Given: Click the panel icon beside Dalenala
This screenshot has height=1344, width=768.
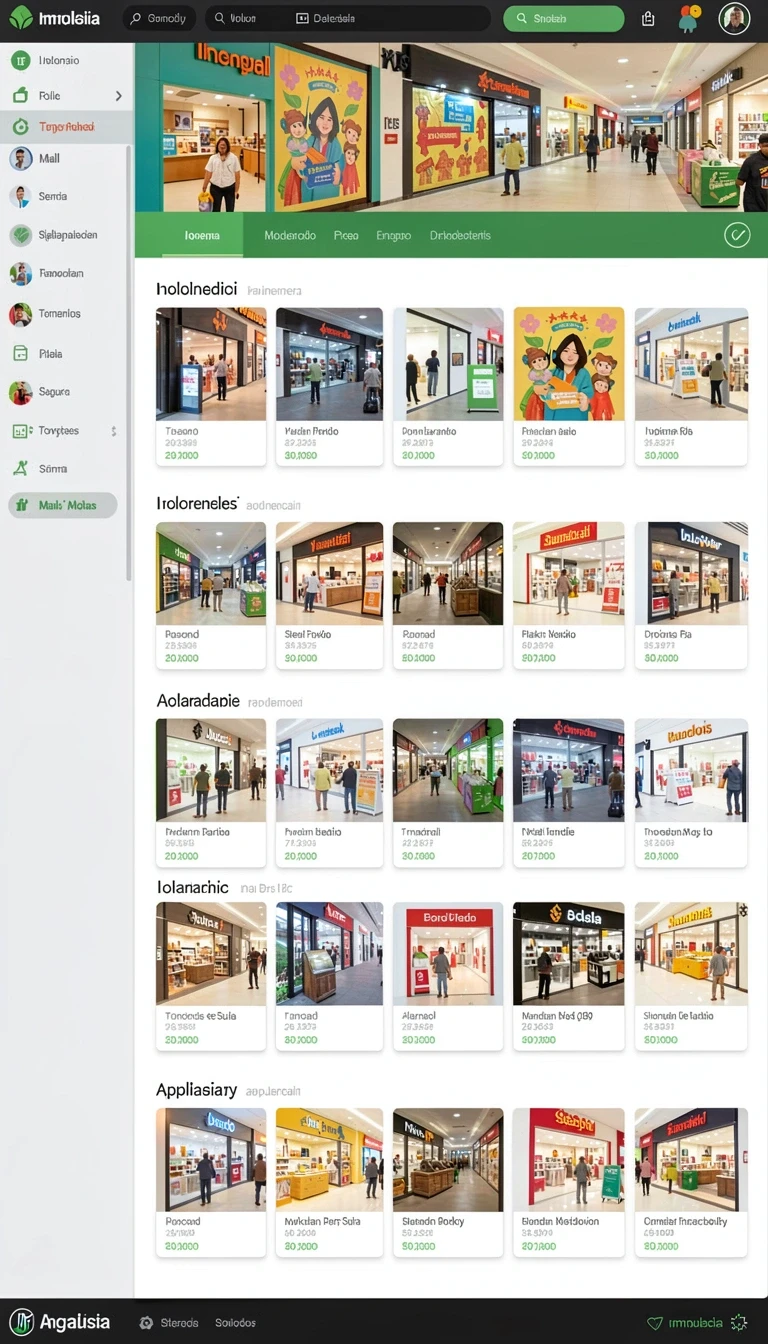Looking at the screenshot, I should pyautogui.click(x=302, y=18).
